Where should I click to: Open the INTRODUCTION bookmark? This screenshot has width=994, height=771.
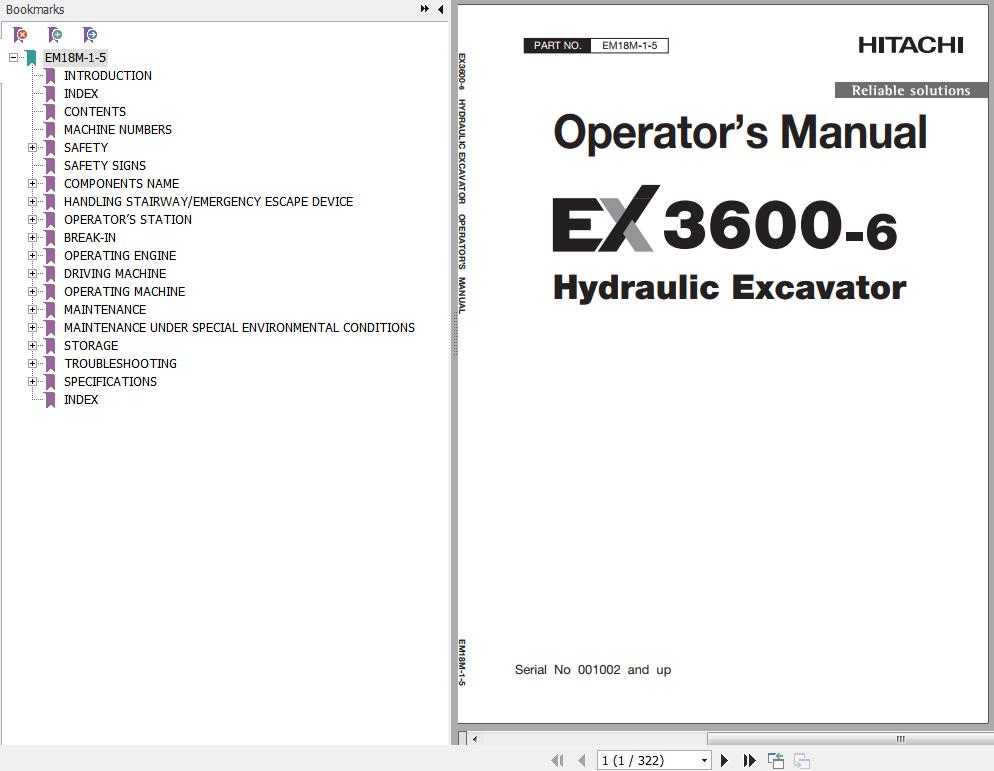point(107,76)
